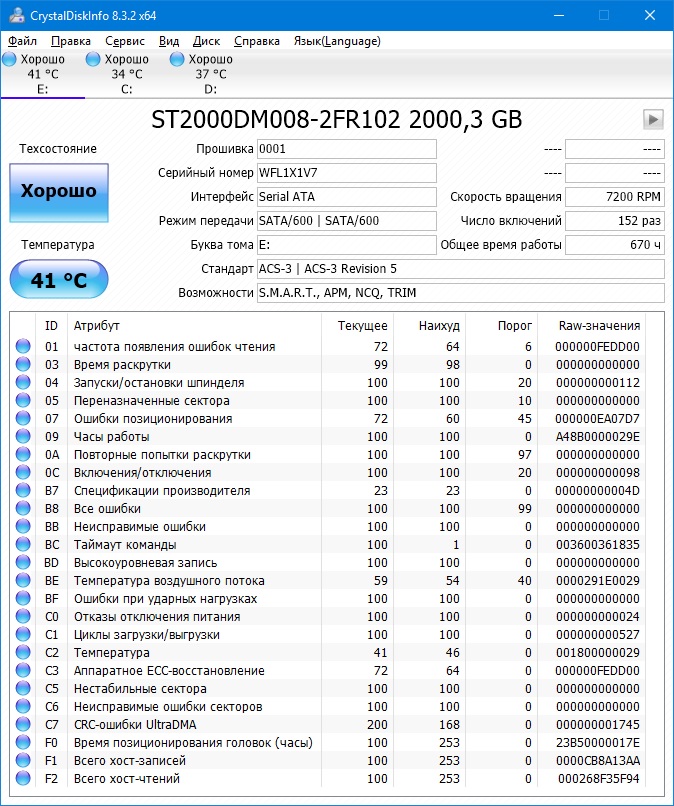Screen dimensions: 674x806
Task: Click total working time value 670 ч
Action: point(615,245)
